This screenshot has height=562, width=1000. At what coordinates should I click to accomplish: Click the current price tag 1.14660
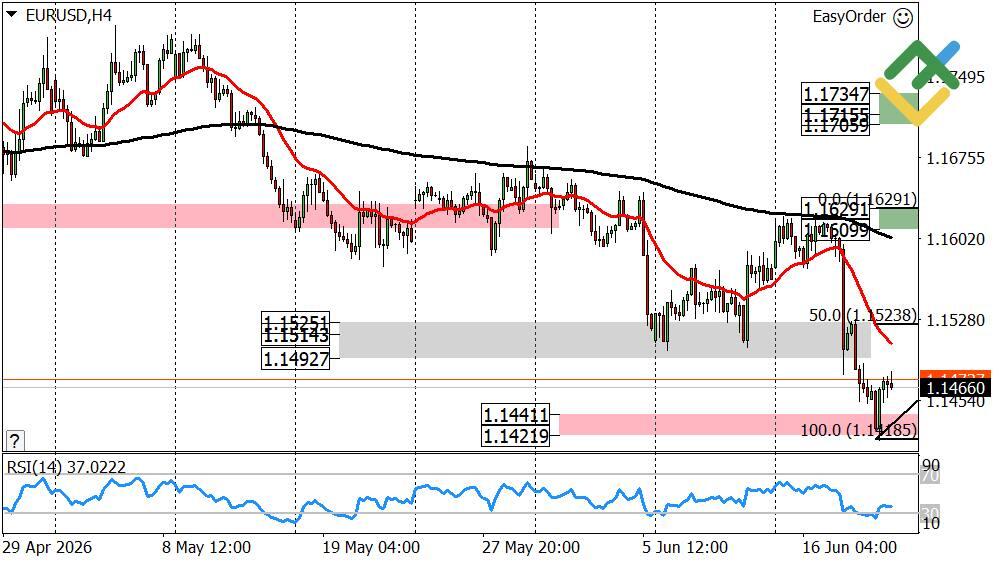pyautogui.click(x=955, y=388)
